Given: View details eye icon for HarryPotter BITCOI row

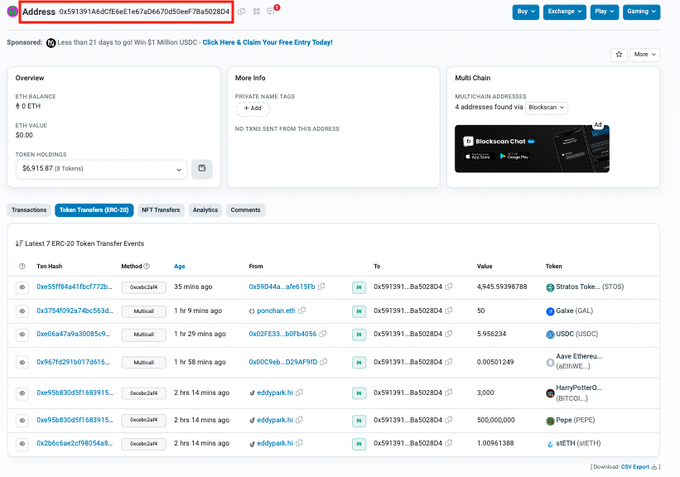Looking at the screenshot, I should [22, 393].
